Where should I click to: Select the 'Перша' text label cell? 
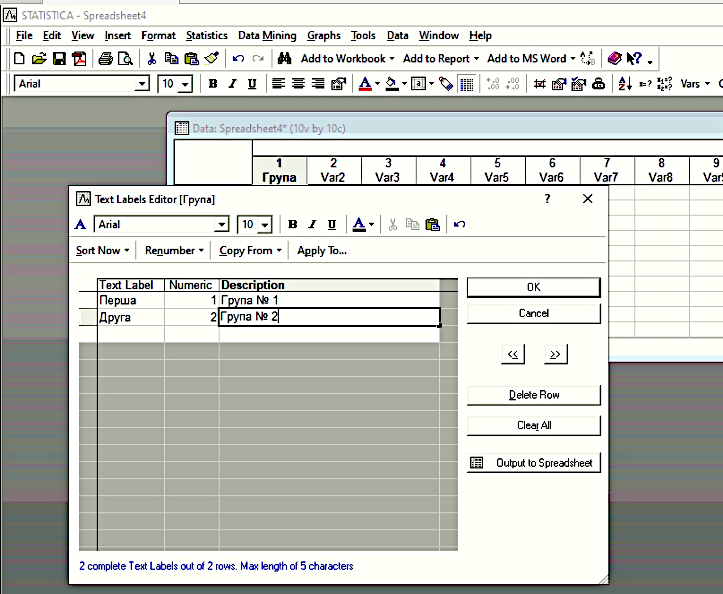point(130,300)
